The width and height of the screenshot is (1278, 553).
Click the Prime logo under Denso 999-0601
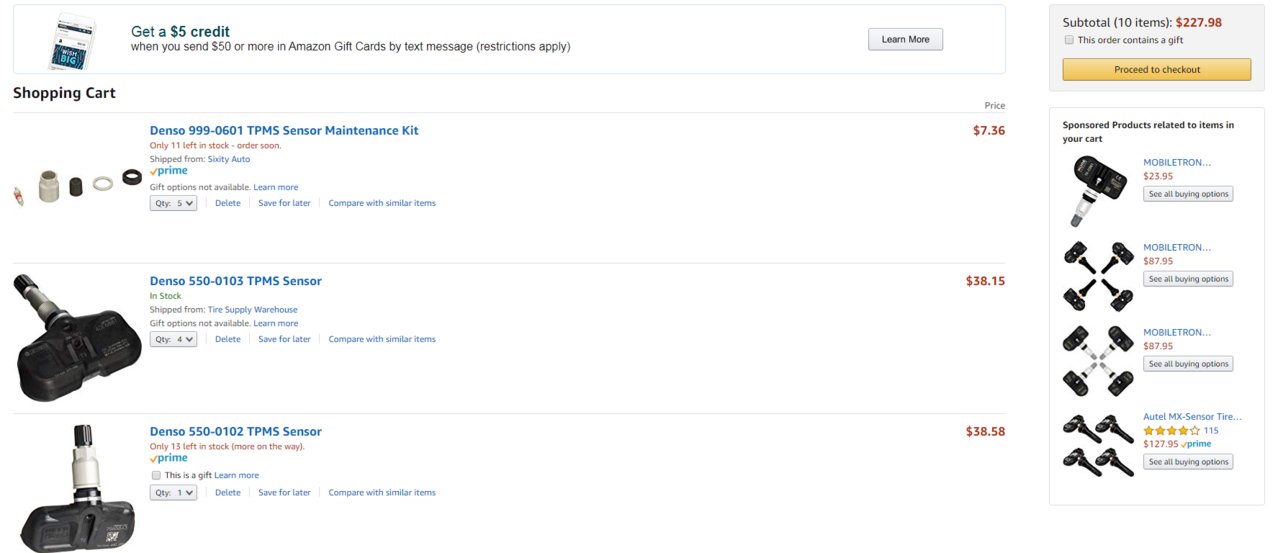(169, 171)
